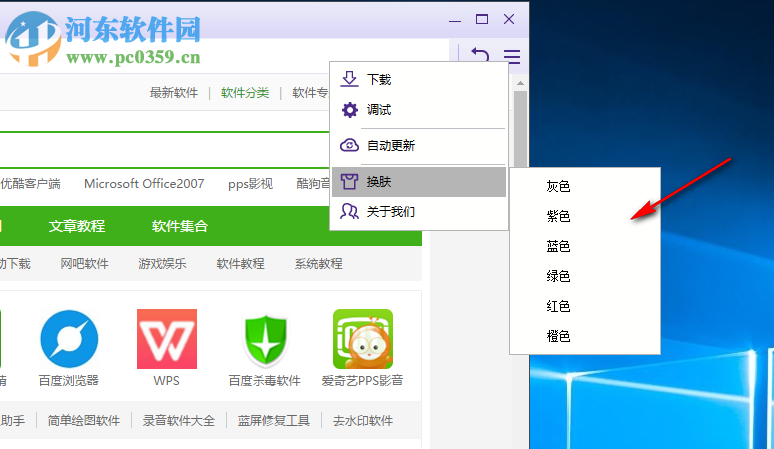Viewport: 774px width, 449px height.
Task: Select 下载 from the menu
Action: coord(419,79)
